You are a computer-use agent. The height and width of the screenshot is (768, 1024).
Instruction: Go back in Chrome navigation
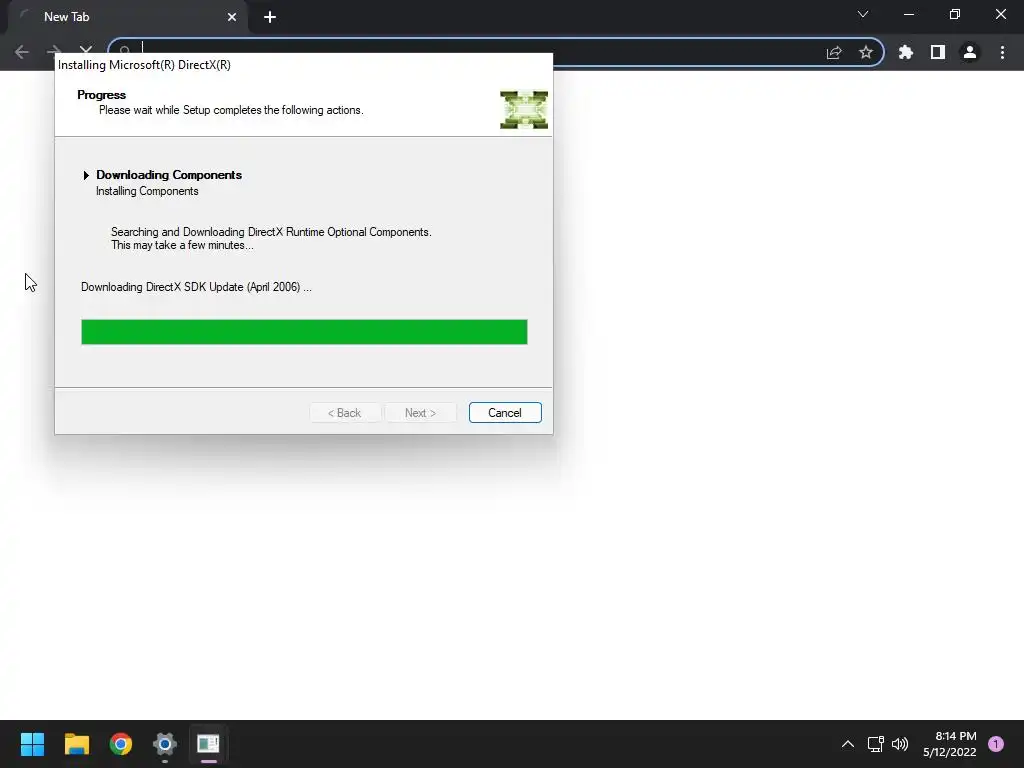(22, 52)
